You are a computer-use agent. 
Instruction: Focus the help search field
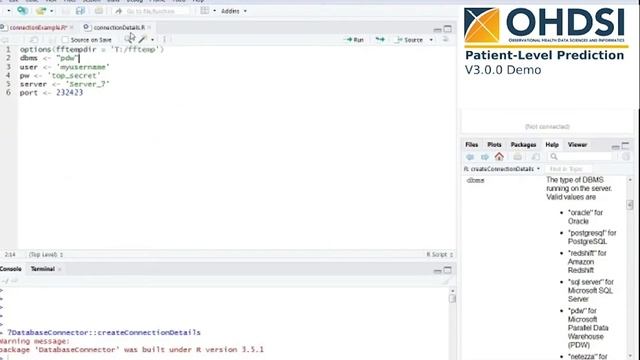coord(580,157)
